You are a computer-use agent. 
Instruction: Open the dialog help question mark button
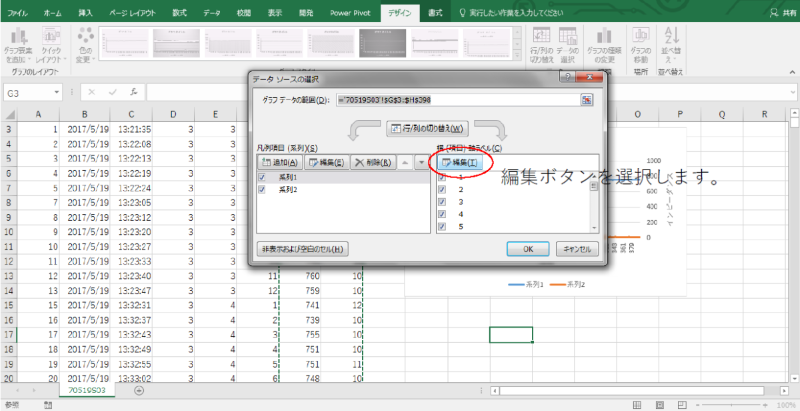tap(568, 78)
